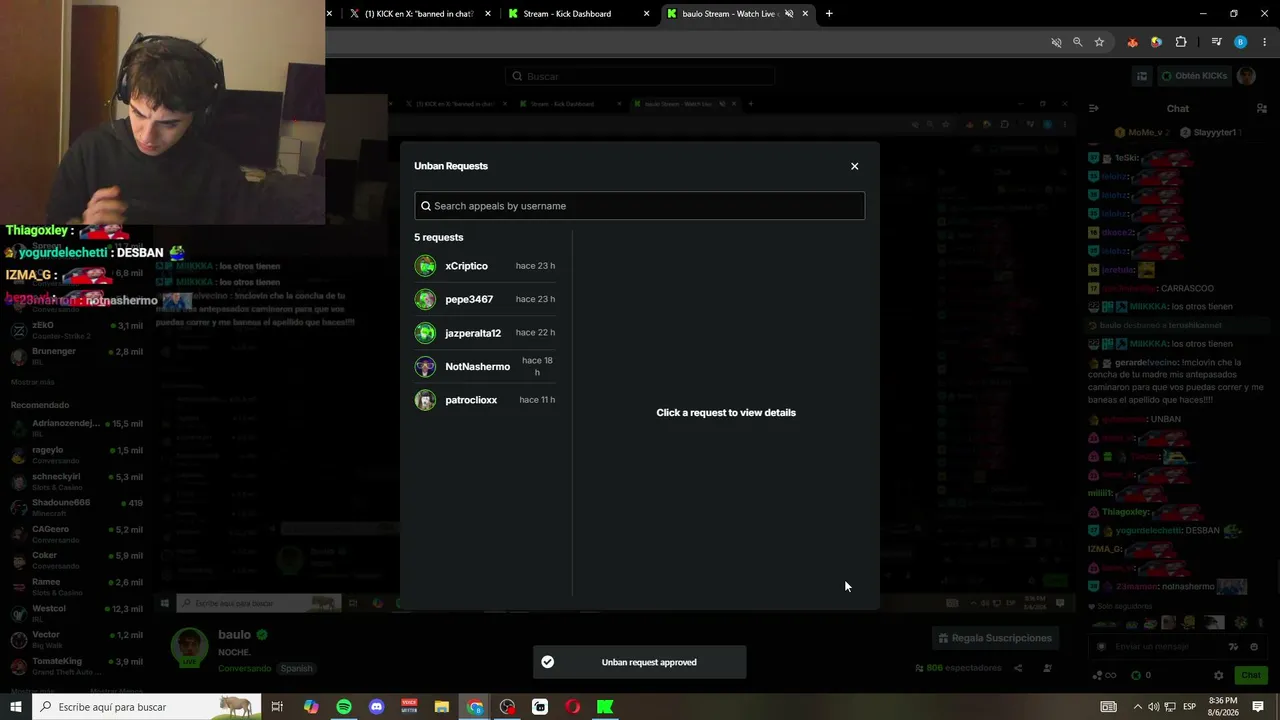Open the zoom magnifier in address bar
Image resolution: width=1280 pixels, height=720 pixels.
click(1077, 42)
